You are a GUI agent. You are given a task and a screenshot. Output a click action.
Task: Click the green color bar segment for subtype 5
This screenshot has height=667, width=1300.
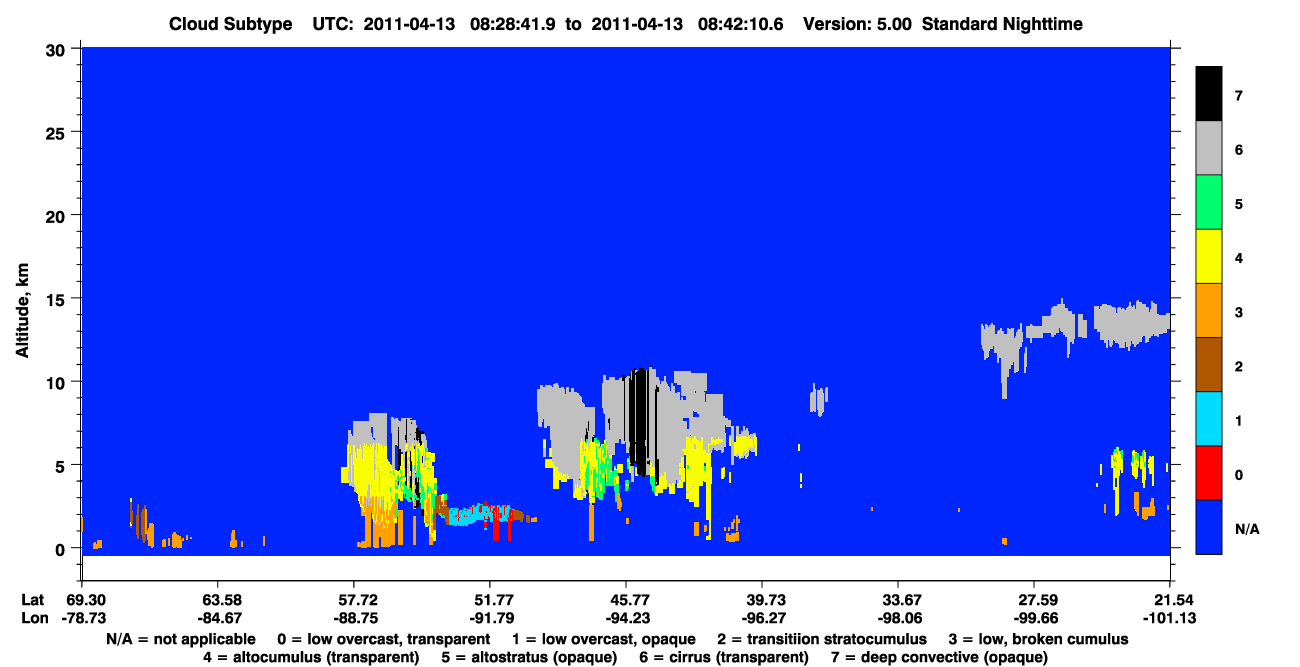point(1209,202)
